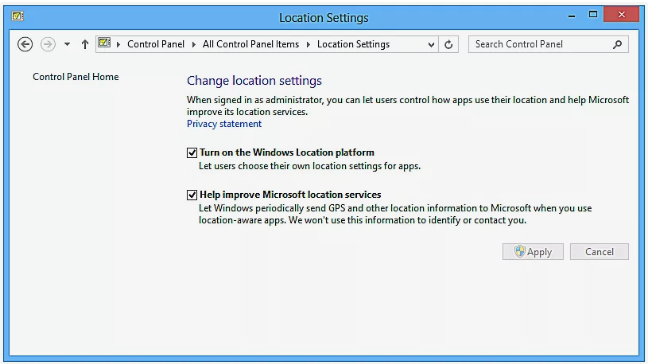Click the Cancel button

[599, 252]
